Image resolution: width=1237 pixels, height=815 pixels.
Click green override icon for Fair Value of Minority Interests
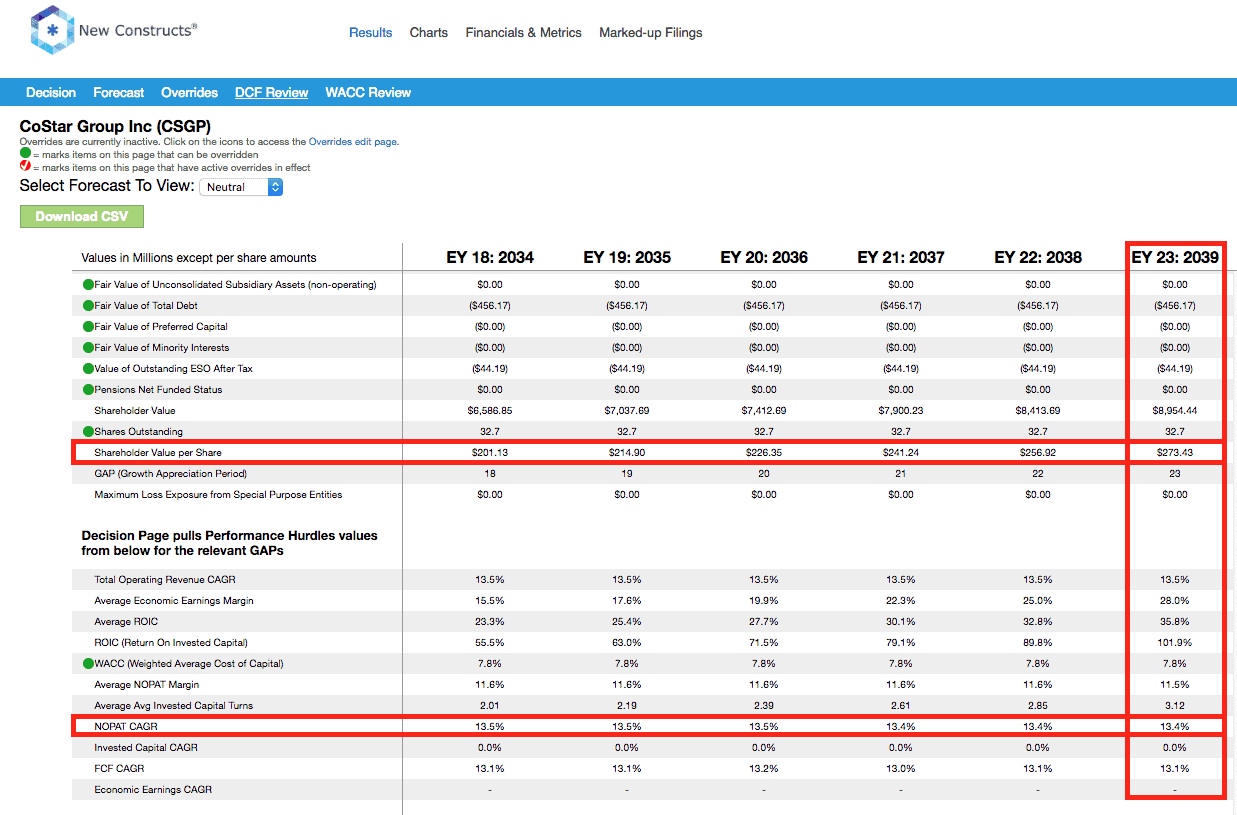pos(88,348)
